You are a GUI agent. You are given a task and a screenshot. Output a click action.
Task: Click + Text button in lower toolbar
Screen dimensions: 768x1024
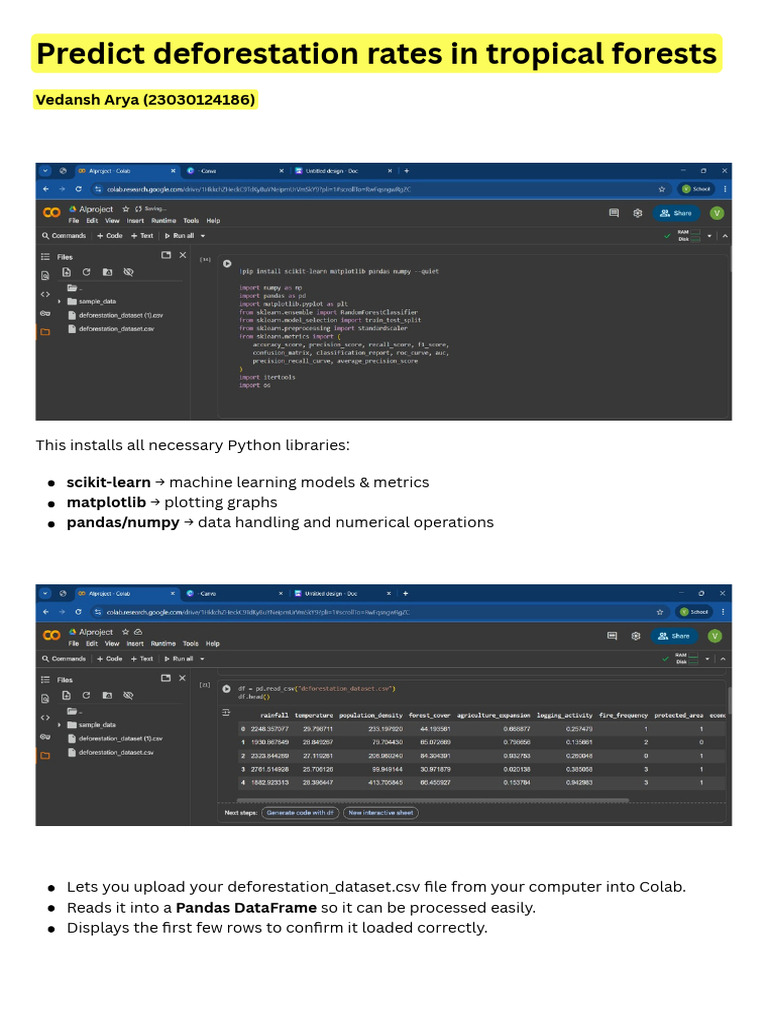point(142,659)
